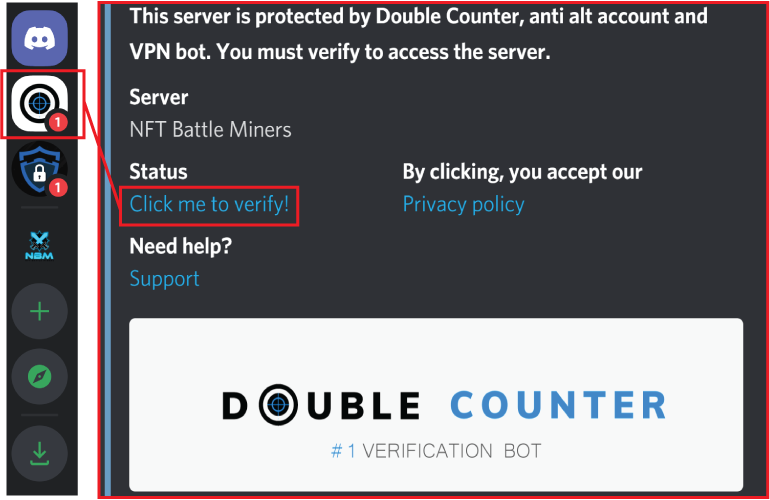The image size is (770, 500).
Task: Click the red badge on Double Counter icon
Action: pos(58,122)
